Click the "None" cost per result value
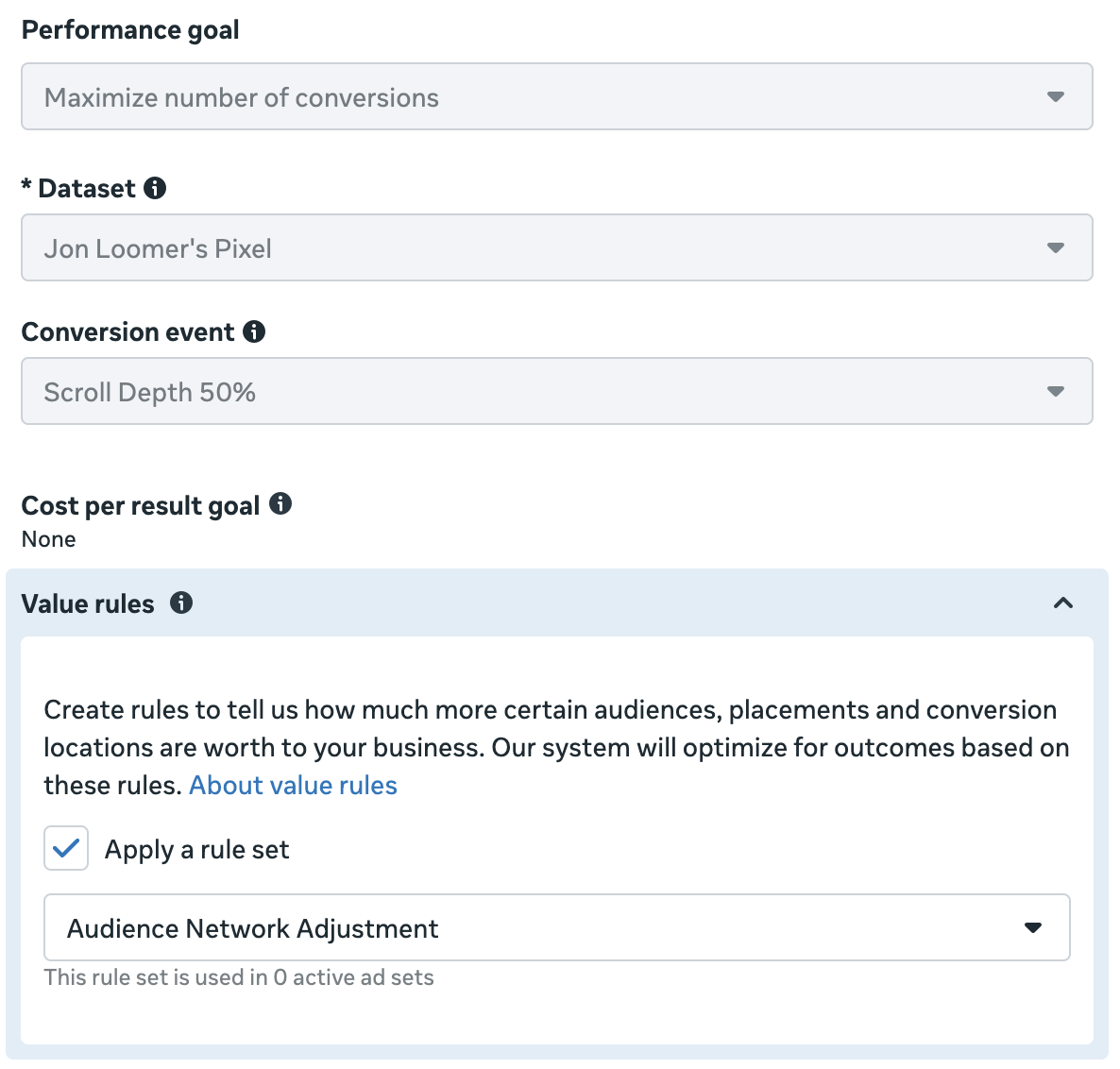 (x=49, y=539)
